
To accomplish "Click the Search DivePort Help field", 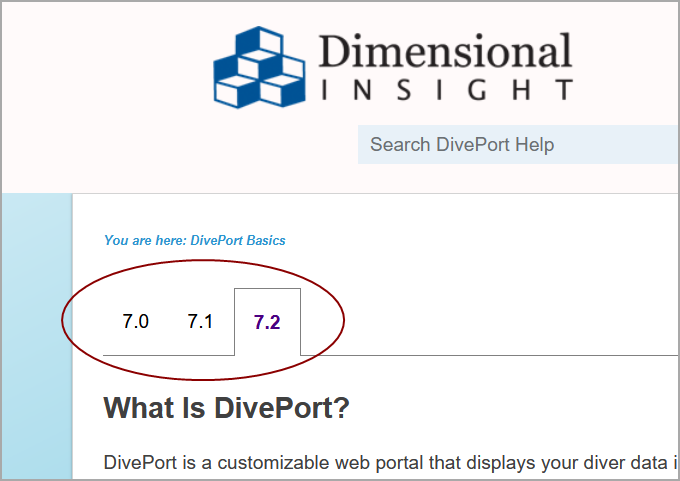I will [518, 144].
